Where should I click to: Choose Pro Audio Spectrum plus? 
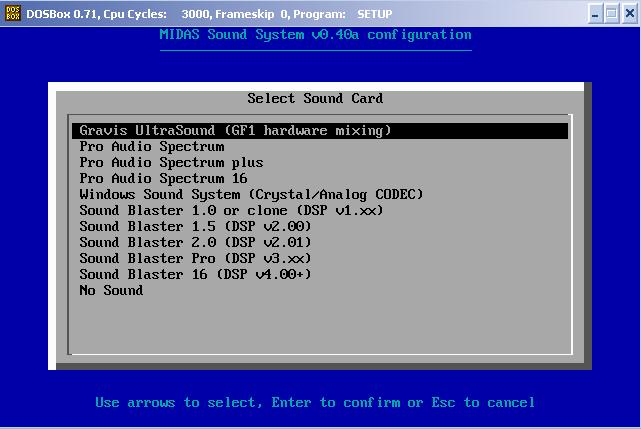click(171, 163)
